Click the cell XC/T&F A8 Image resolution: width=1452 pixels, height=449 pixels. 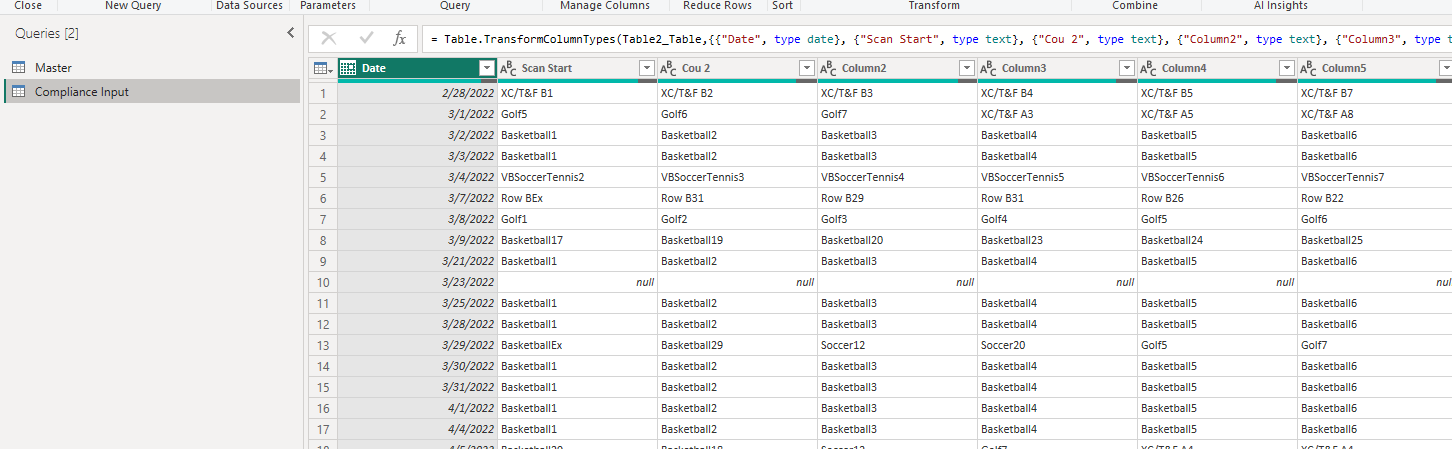1375,114
